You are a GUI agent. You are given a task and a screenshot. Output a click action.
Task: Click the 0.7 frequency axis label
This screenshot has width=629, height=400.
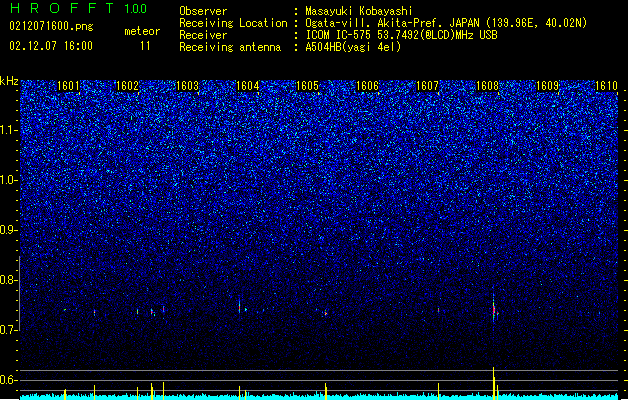click(9, 330)
